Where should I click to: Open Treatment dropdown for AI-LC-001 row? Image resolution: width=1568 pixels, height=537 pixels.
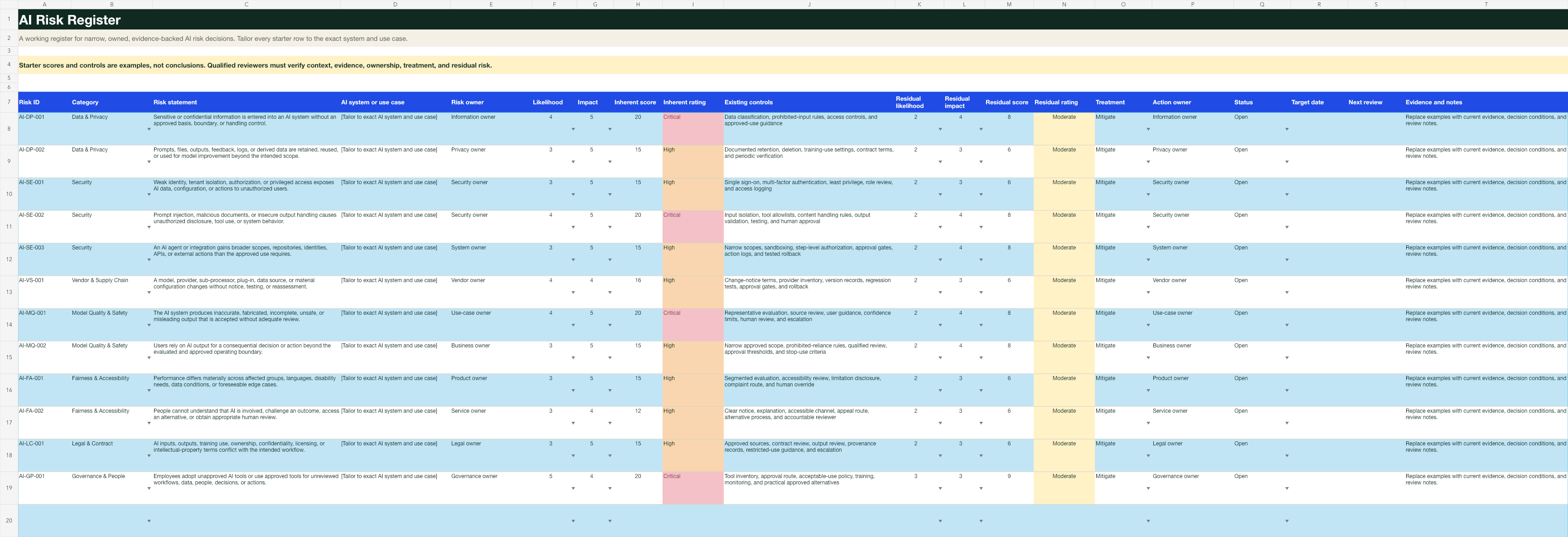pos(1148,456)
